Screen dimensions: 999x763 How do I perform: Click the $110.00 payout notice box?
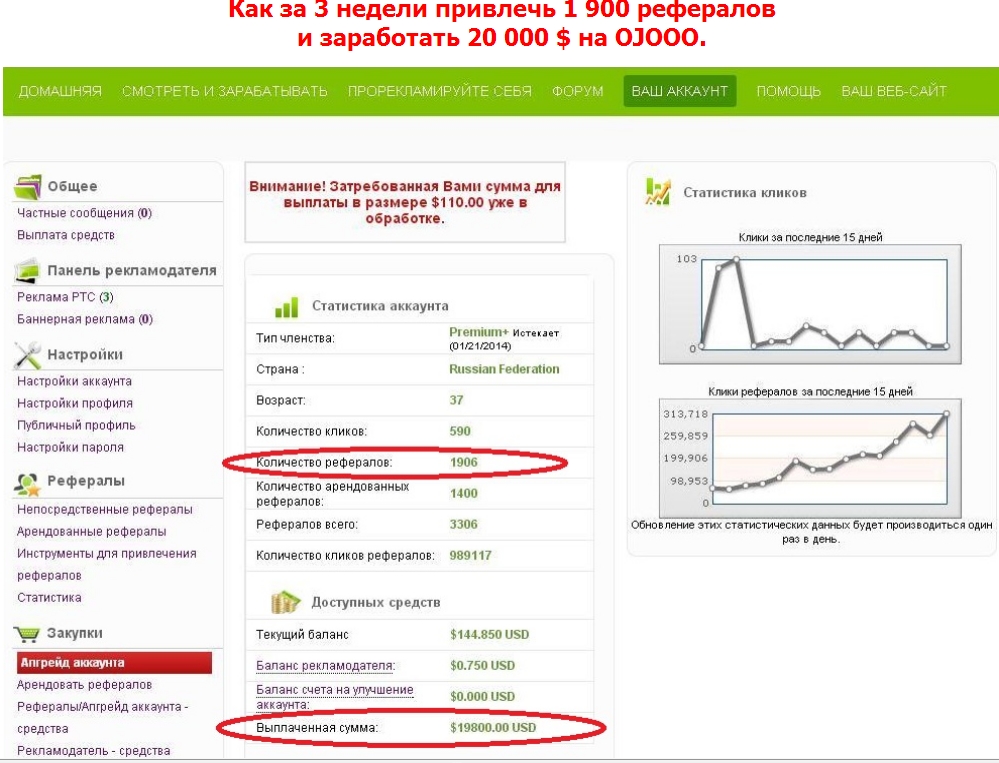[x=405, y=202]
